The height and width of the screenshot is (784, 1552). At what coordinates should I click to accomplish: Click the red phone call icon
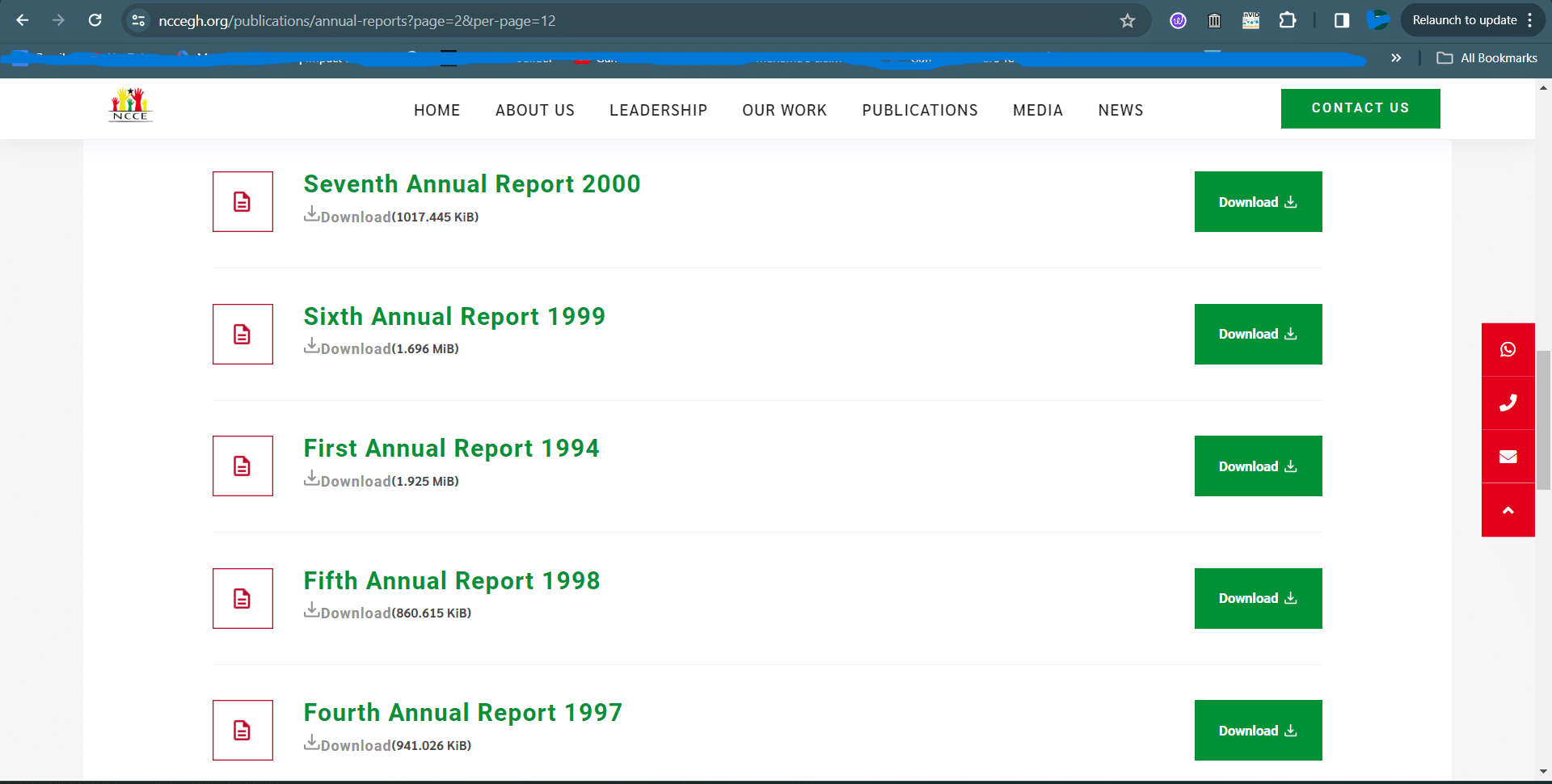point(1508,403)
